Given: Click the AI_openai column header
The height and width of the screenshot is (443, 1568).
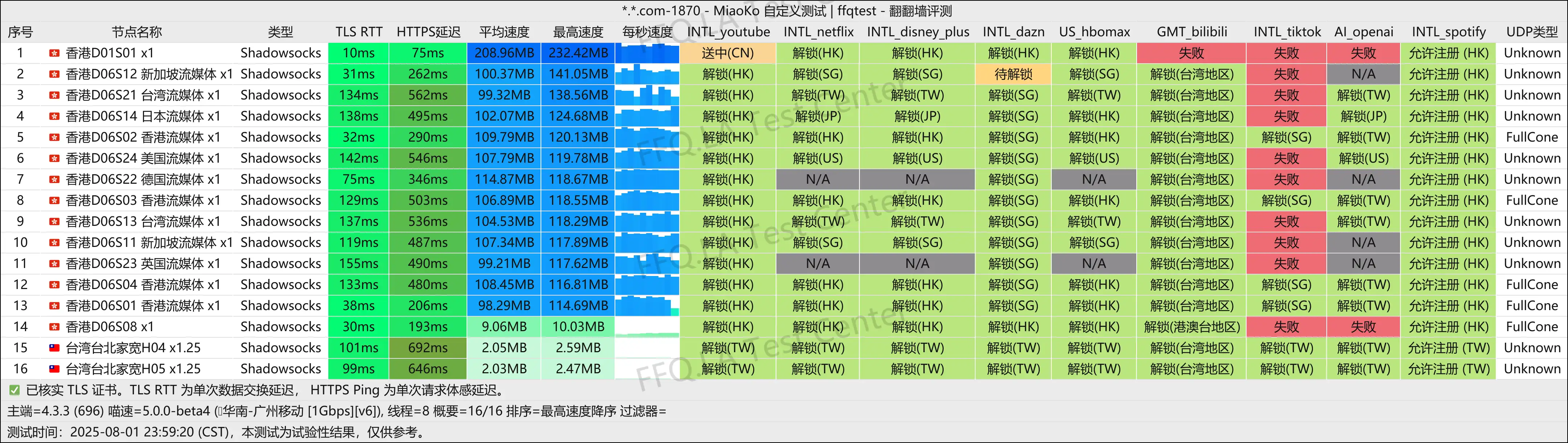Looking at the screenshot, I should (1363, 32).
